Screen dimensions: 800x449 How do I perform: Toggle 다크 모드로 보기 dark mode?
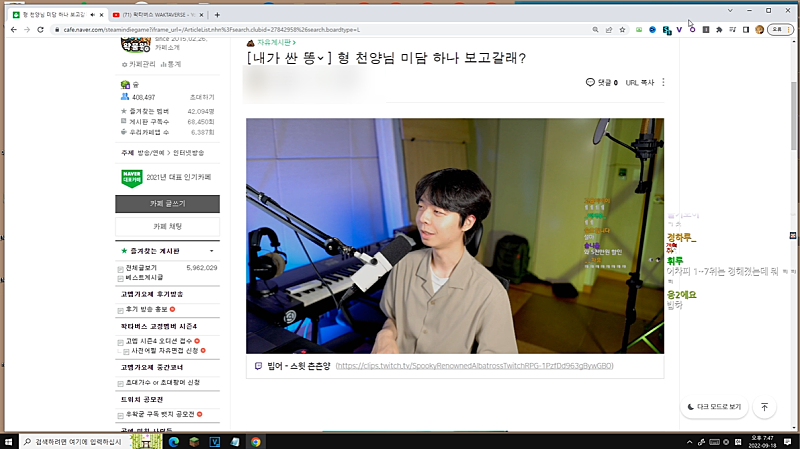714,407
